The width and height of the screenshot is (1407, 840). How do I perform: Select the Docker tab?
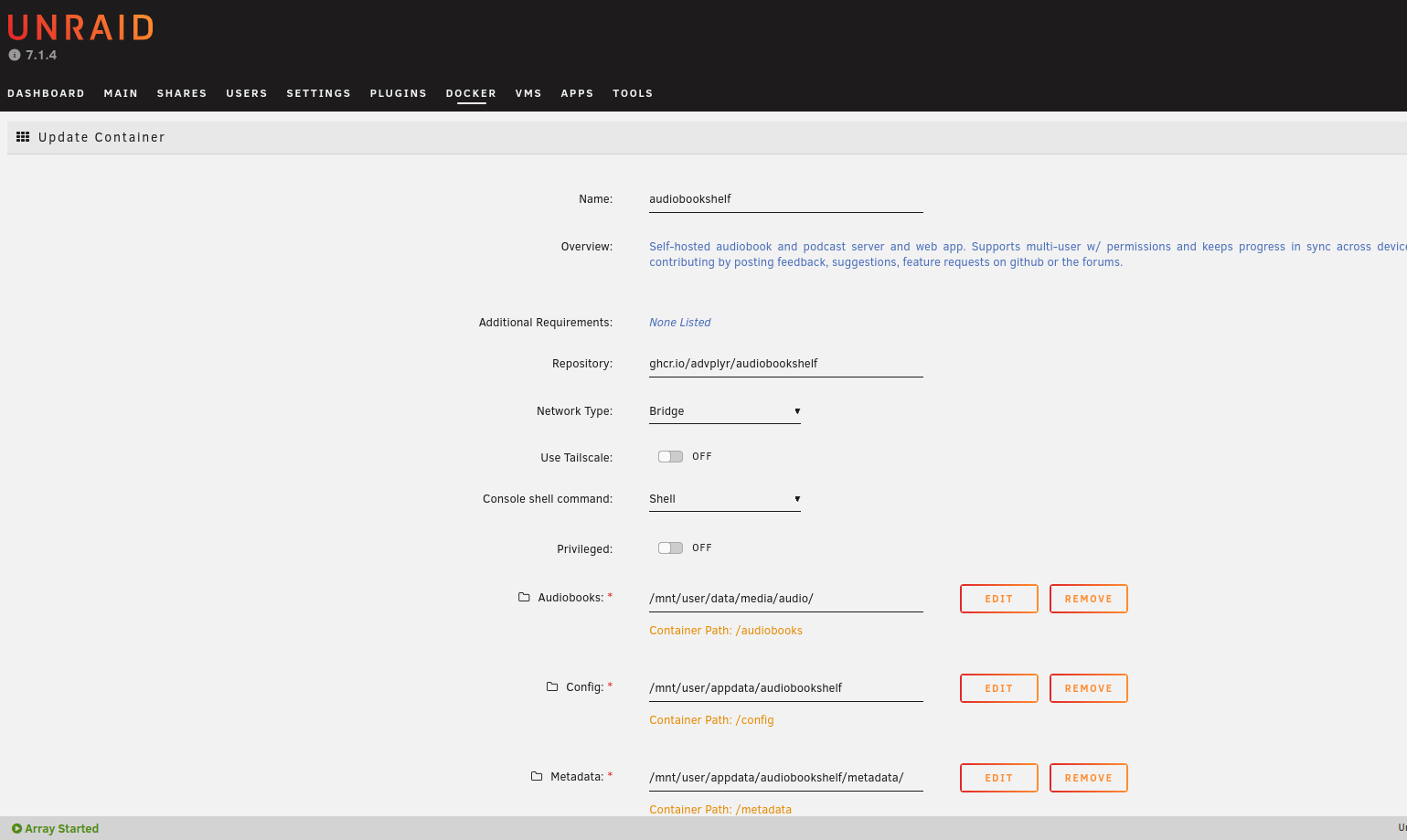(x=471, y=93)
